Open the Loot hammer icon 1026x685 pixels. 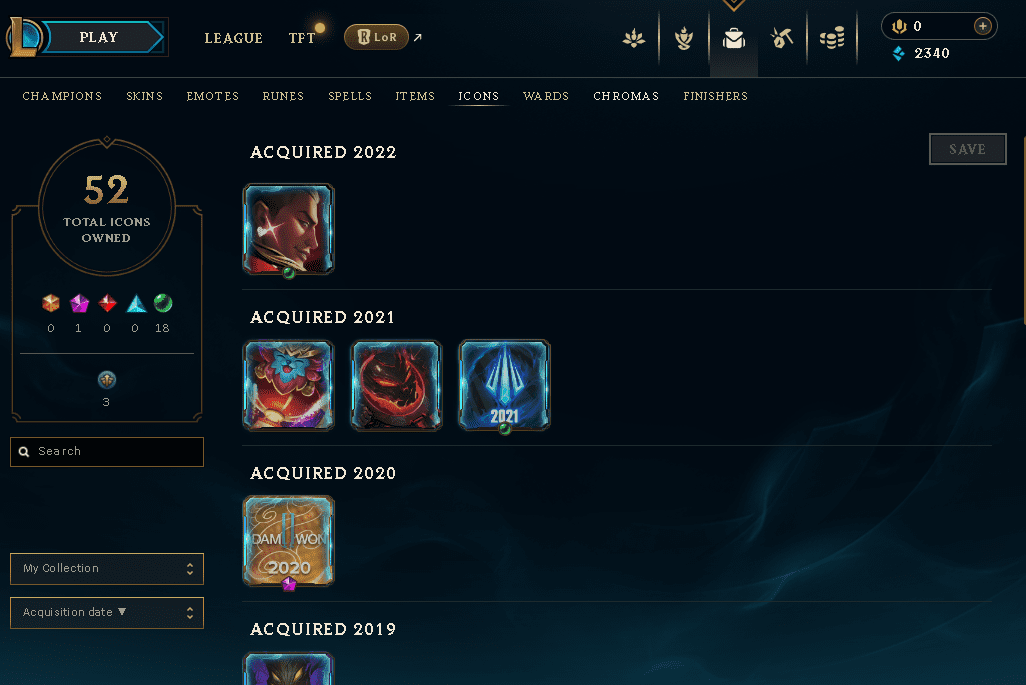782,38
